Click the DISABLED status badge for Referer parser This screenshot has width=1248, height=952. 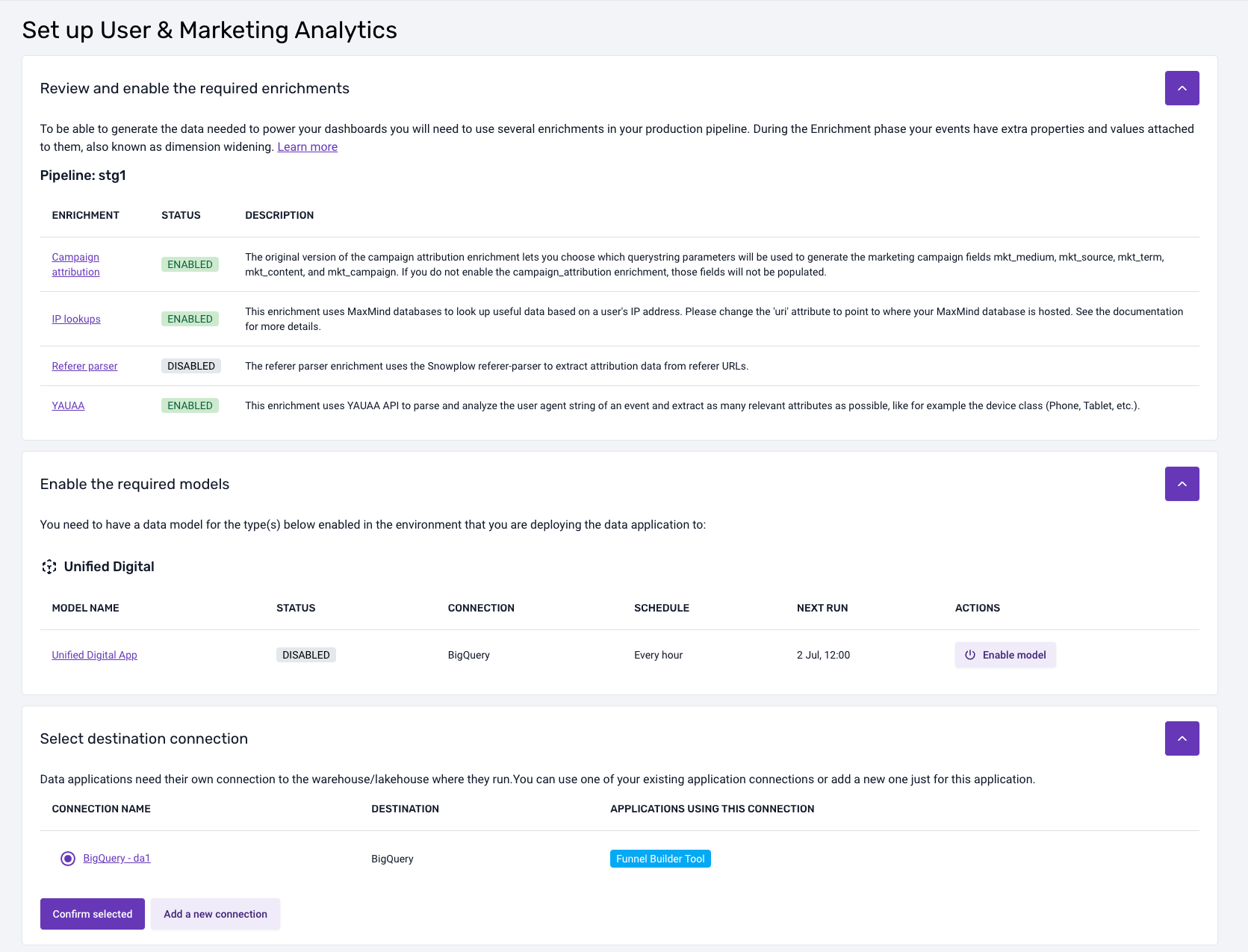(190, 366)
